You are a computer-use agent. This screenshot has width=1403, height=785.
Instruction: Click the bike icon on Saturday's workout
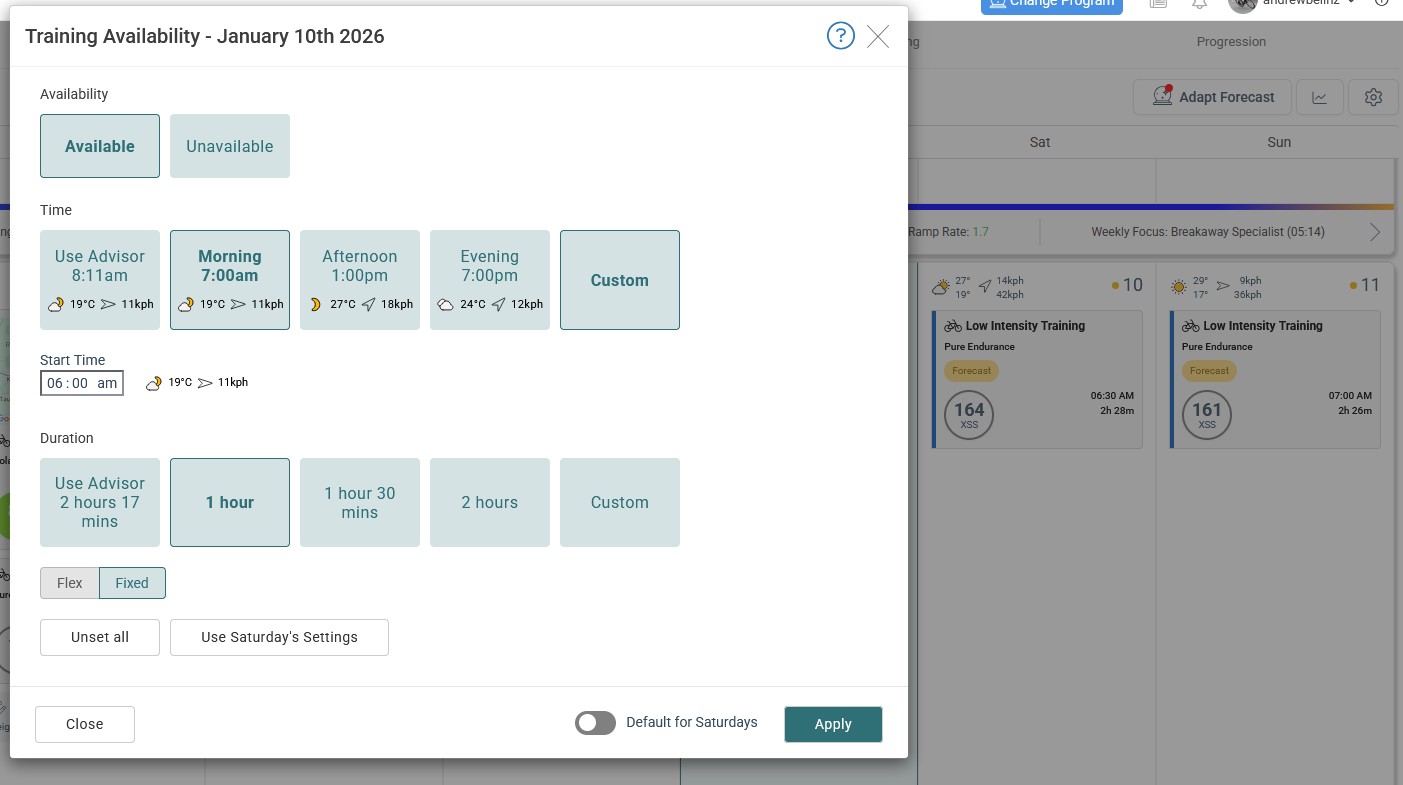point(953,326)
